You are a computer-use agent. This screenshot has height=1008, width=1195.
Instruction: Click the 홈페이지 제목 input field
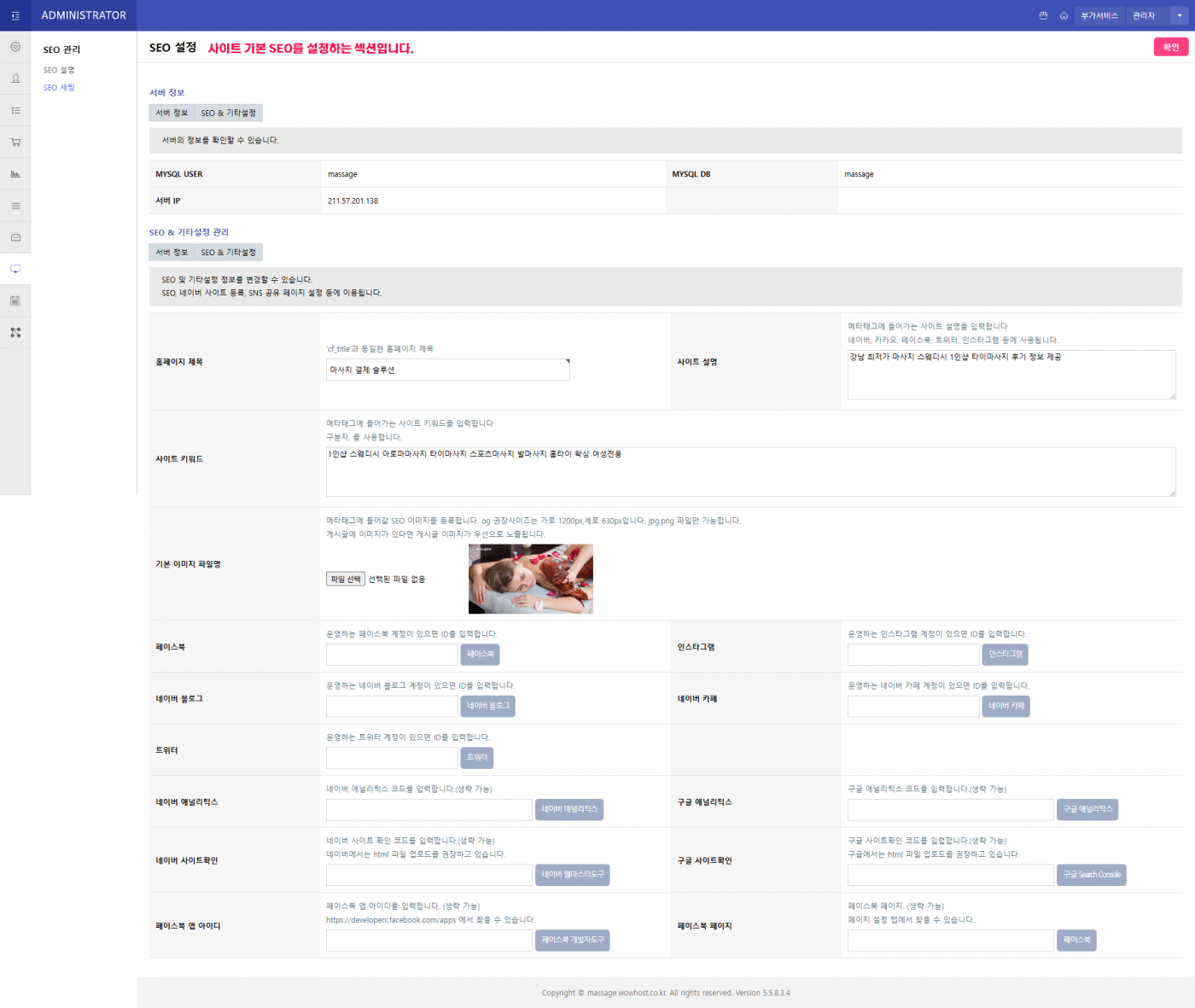(x=447, y=370)
